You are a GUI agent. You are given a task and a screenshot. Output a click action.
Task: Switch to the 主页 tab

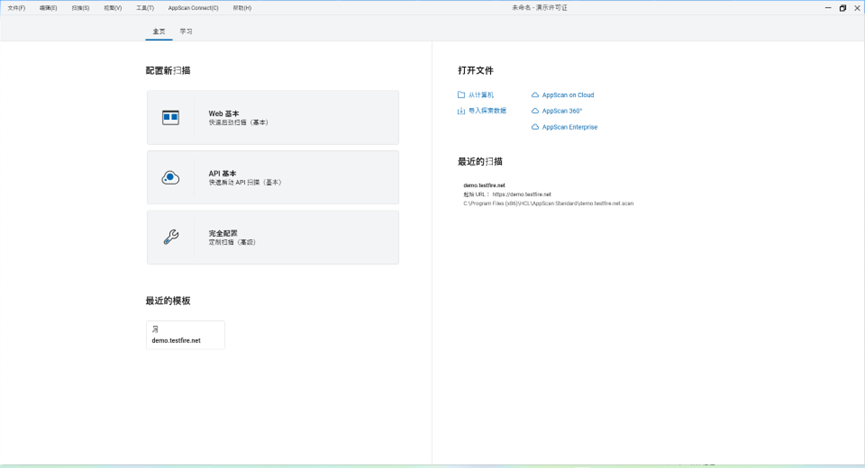point(159,31)
